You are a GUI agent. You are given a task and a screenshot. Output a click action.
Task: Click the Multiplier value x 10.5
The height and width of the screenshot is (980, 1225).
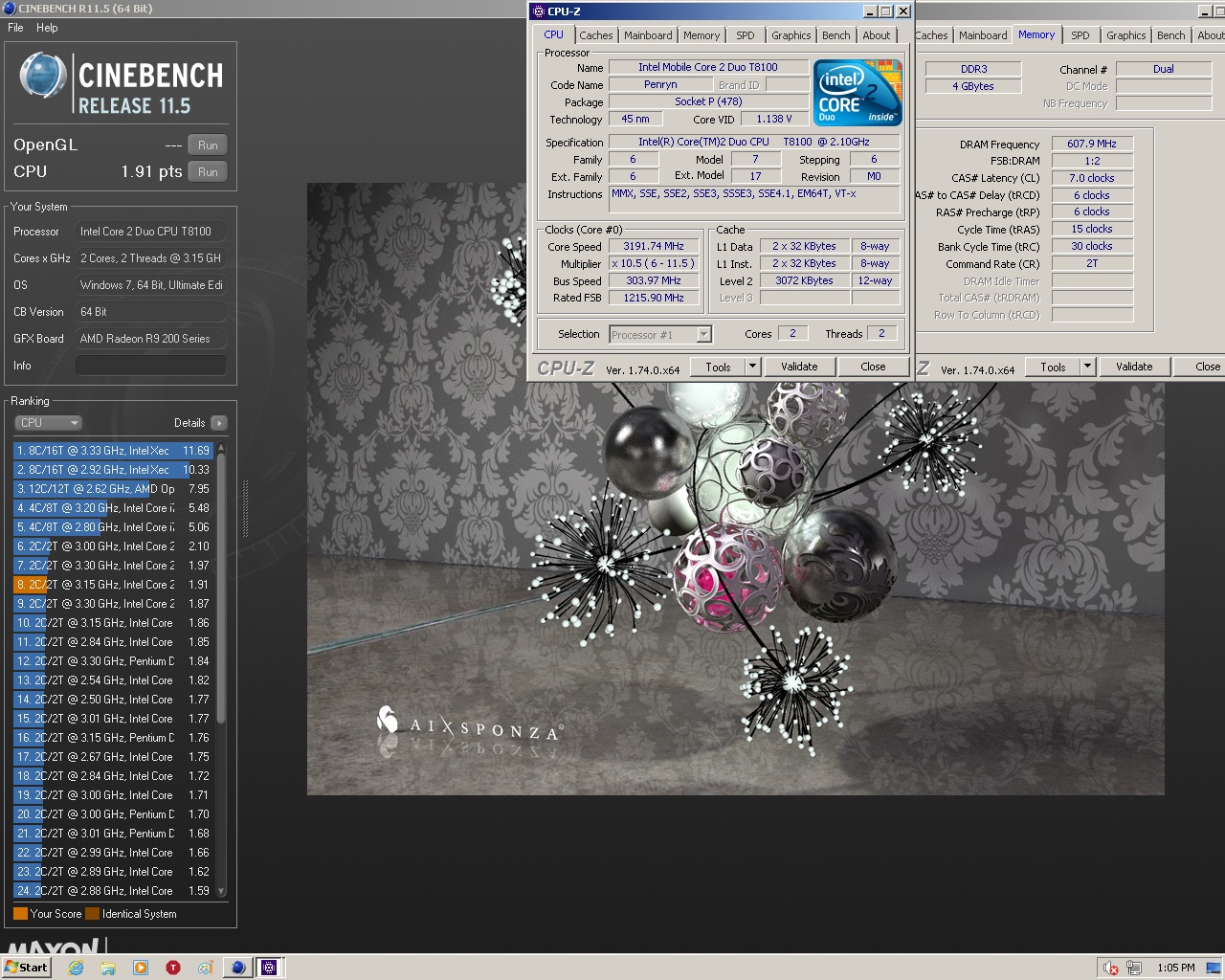[x=654, y=263]
